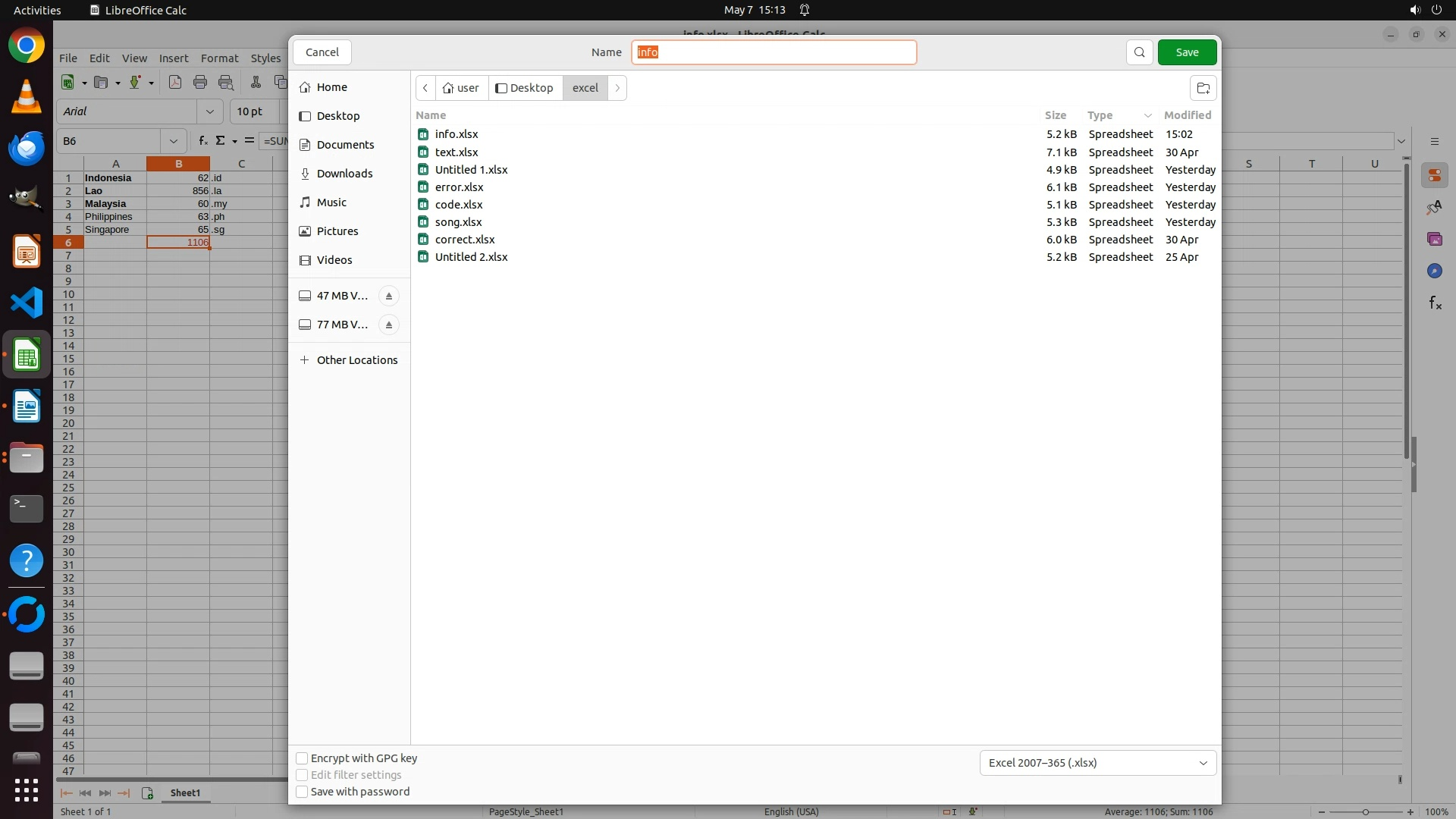Click the search icon in save dialog

[x=1139, y=52]
